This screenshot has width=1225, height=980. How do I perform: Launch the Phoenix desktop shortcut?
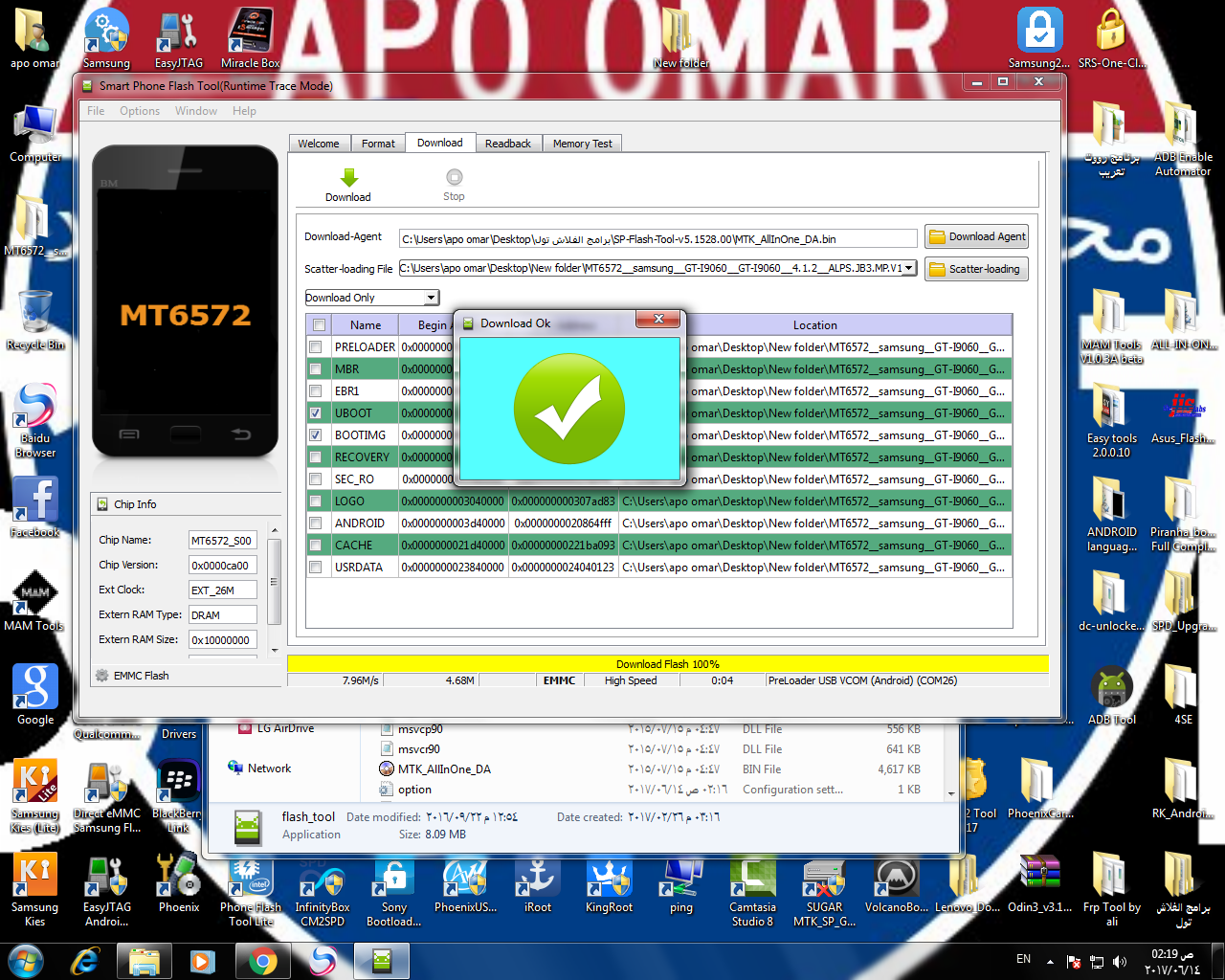tap(179, 882)
